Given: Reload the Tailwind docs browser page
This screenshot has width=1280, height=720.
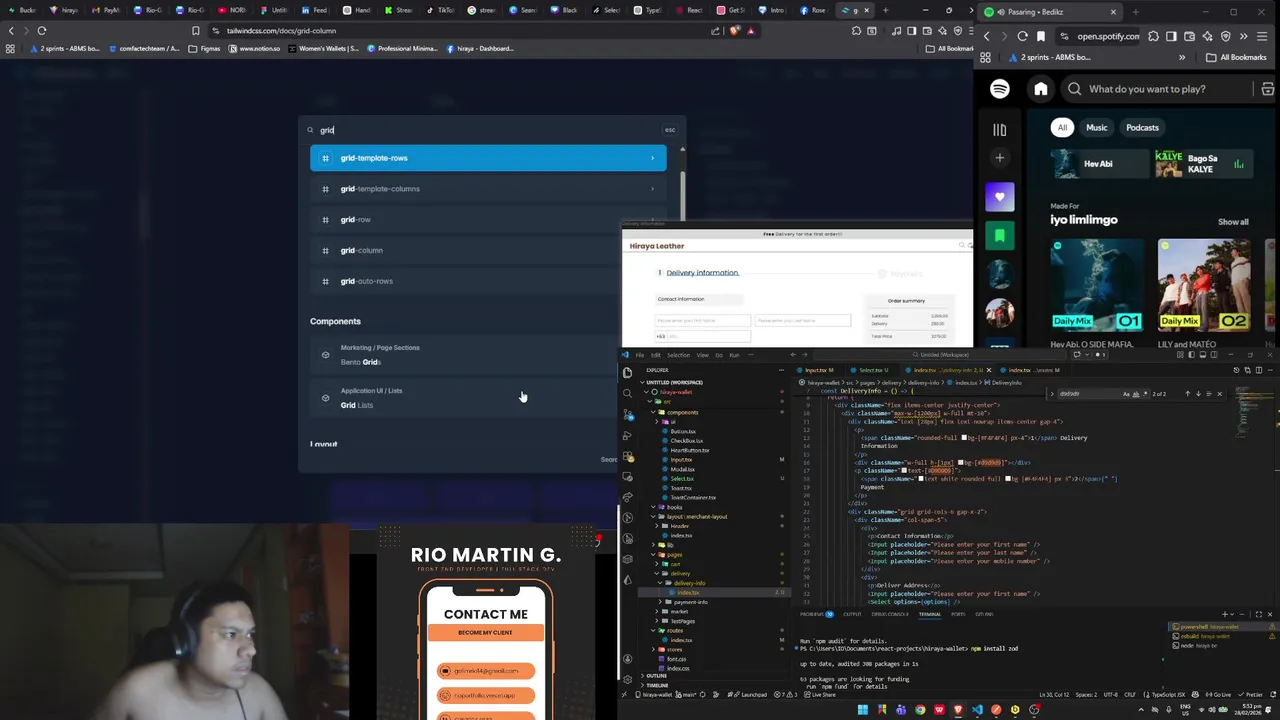Looking at the screenshot, I should pyautogui.click(x=42, y=31).
